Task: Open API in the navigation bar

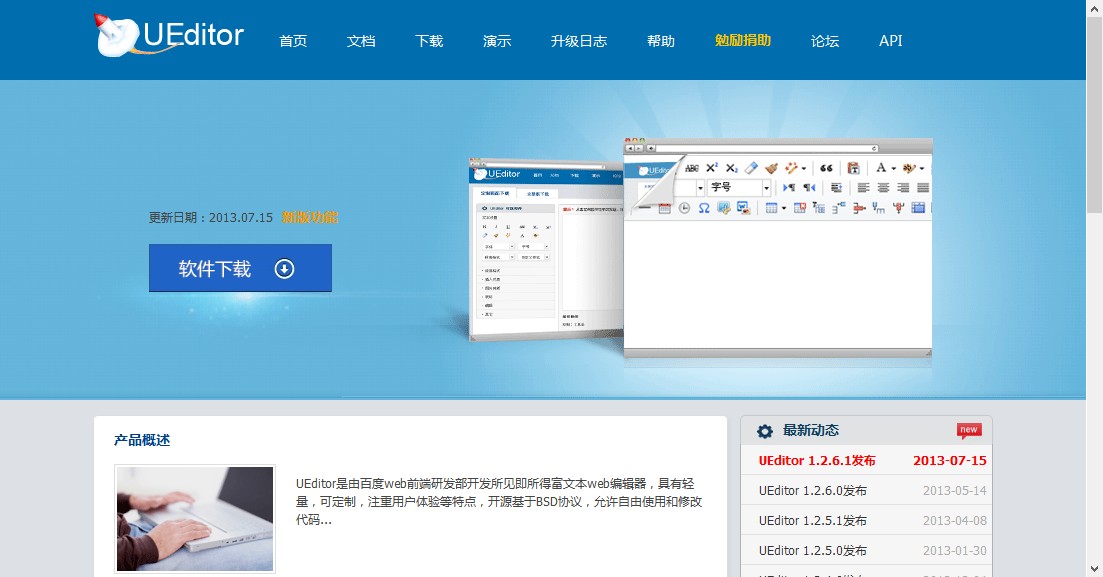Action: 891,41
